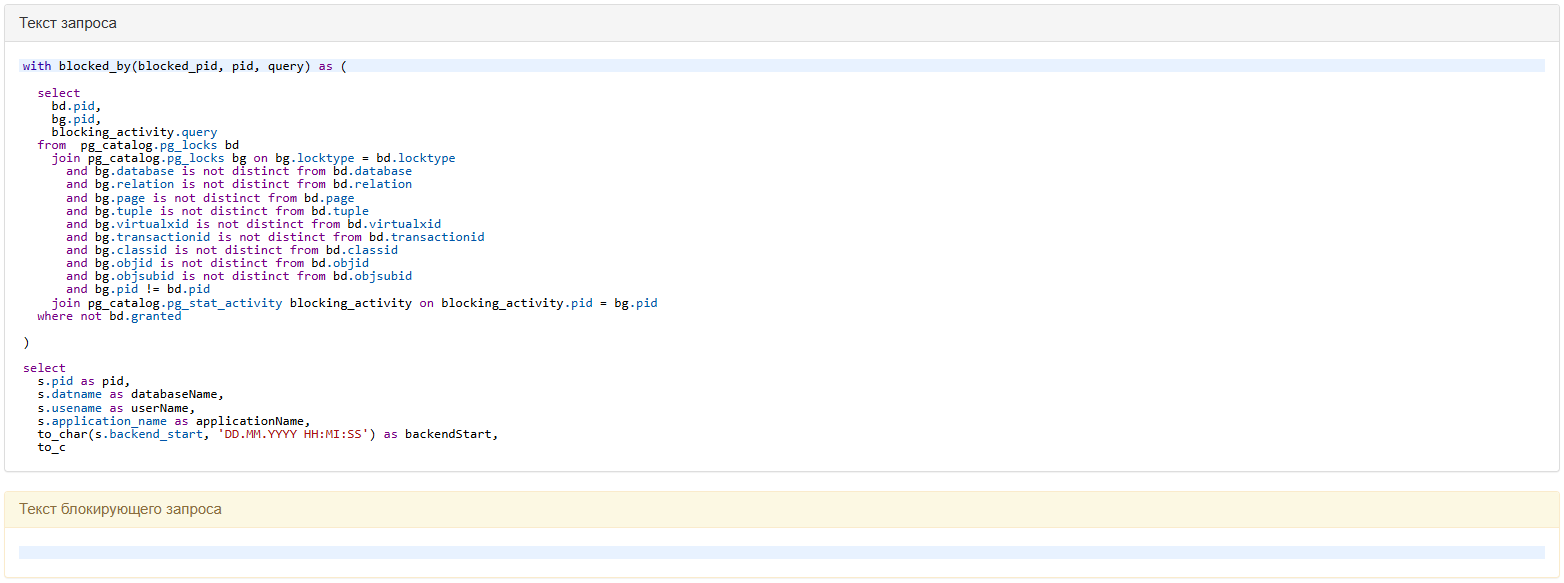Click the 'and bg.database is not distinct' line
The height and width of the screenshot is (583, 1564).
(x=239, y=171)
